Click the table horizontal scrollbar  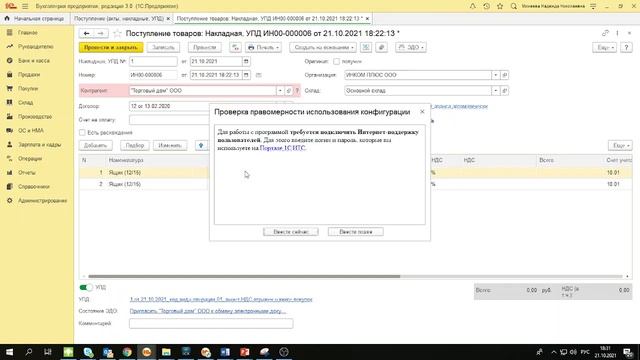pos(244,276)
